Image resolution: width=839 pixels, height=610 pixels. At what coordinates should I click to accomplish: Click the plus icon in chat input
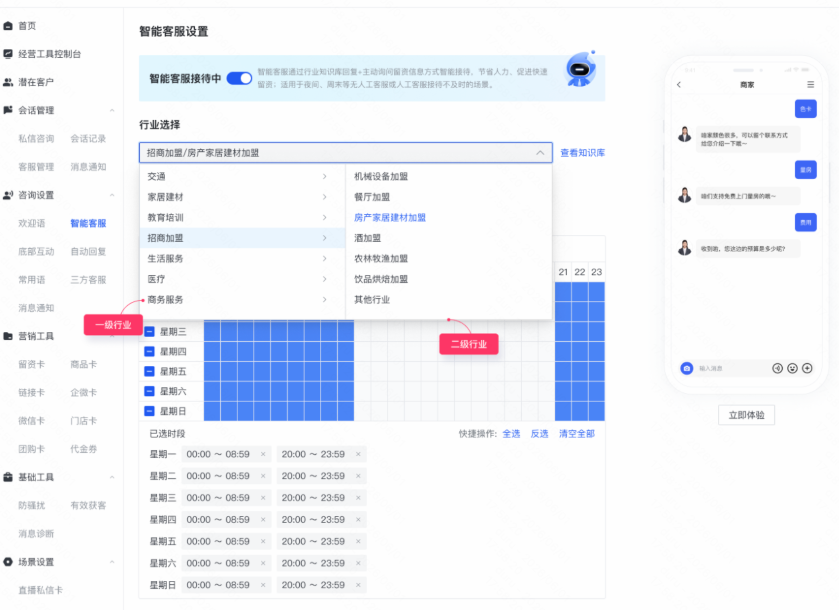pos(807,368)
